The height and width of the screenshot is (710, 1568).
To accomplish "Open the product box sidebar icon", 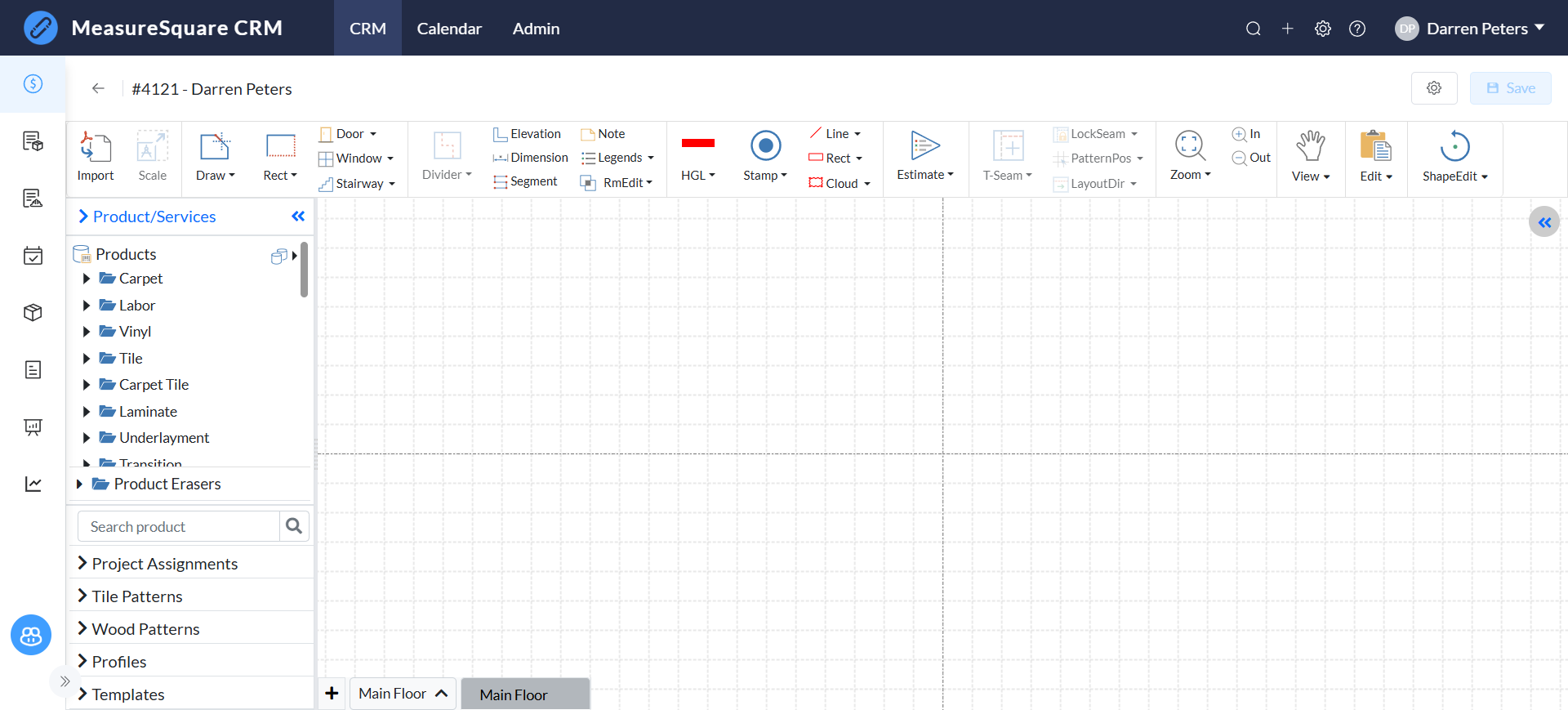I will pyautogui.click(x=33, y=312).
